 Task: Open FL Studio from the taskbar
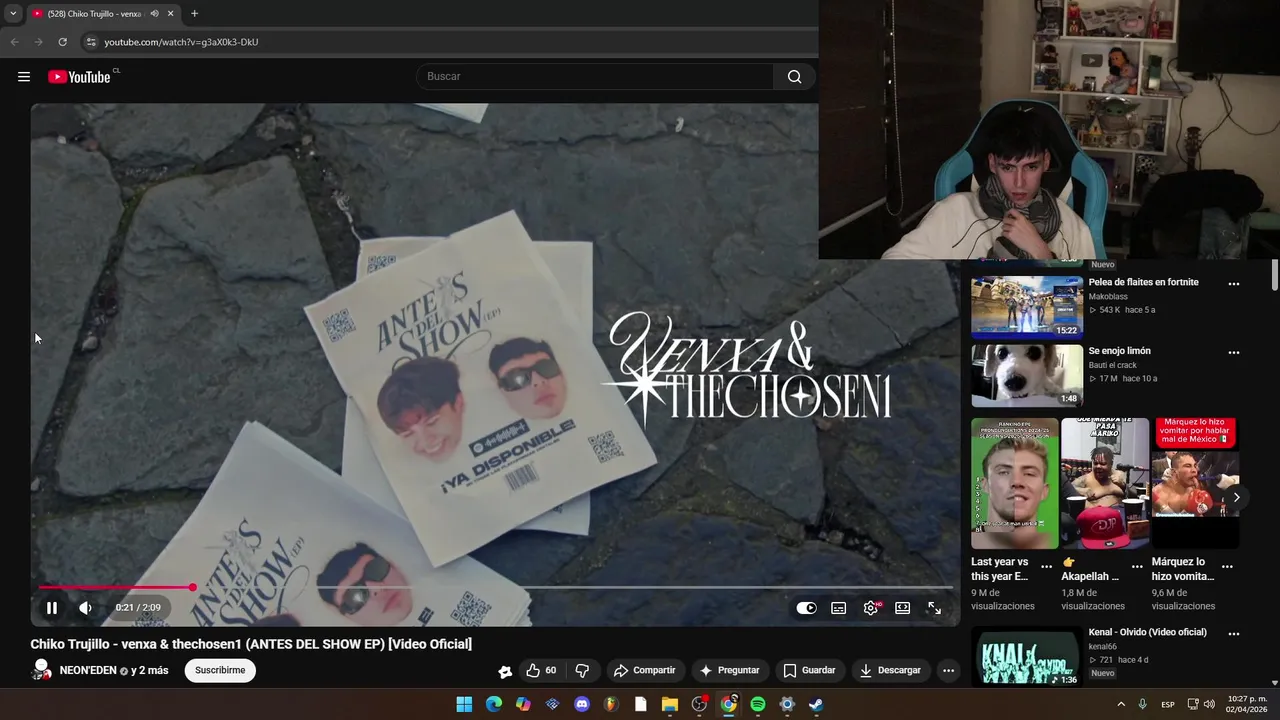tap(611, 704)
